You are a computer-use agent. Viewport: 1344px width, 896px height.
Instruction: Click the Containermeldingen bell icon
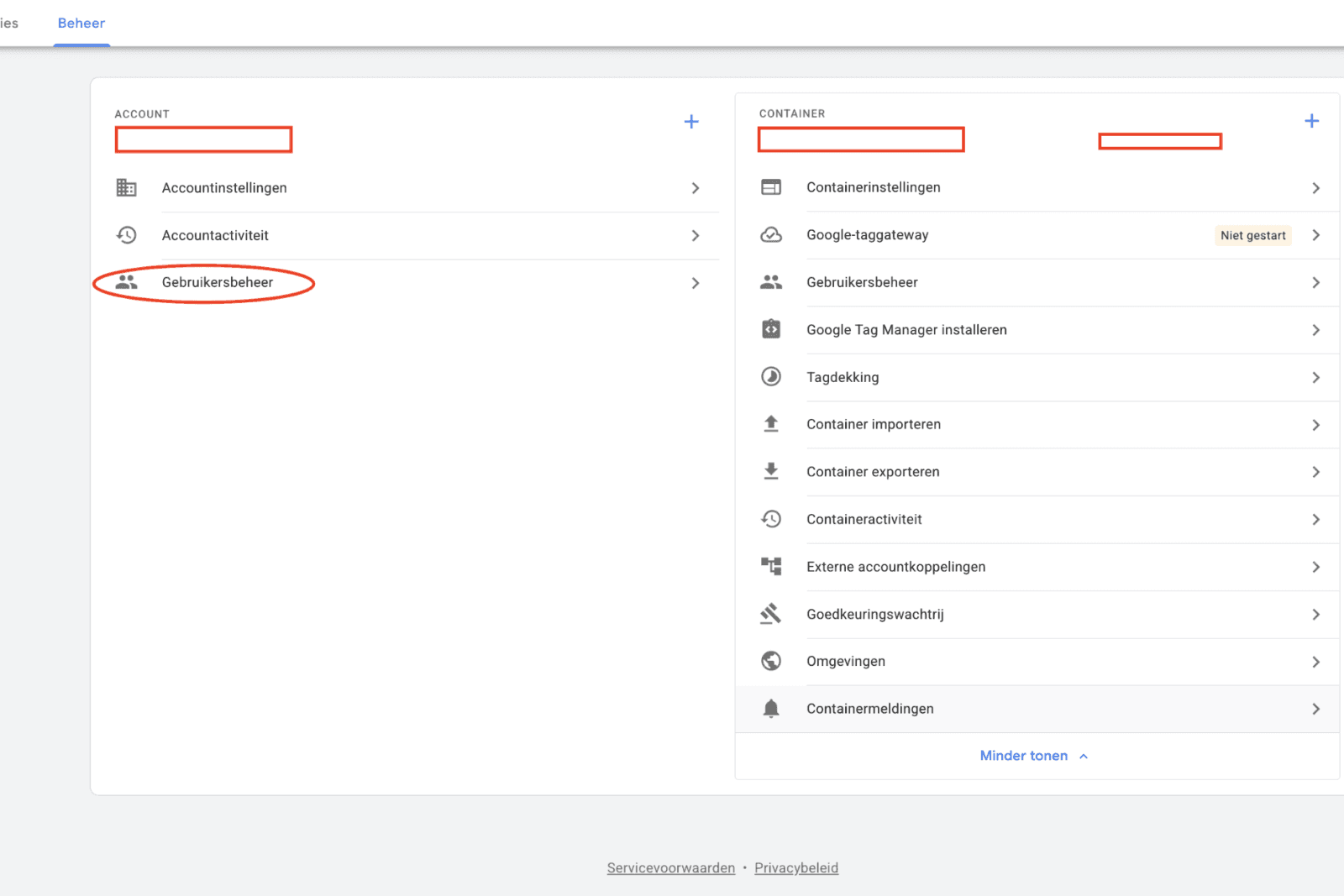pos(771,709)
